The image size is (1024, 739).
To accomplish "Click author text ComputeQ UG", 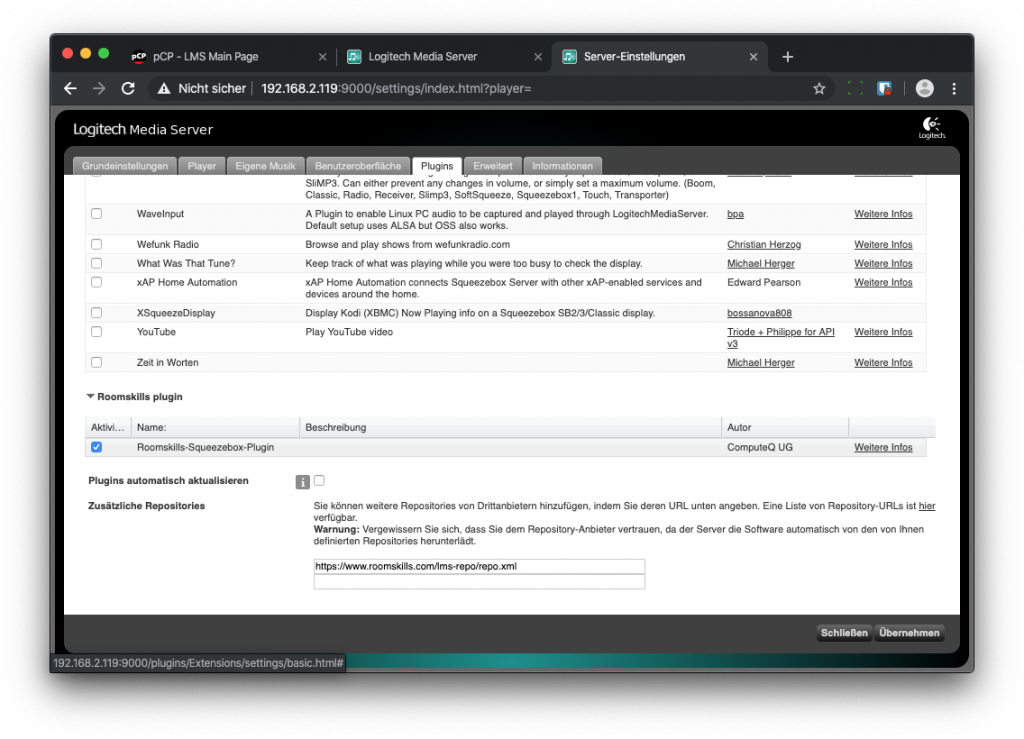I will click(x=760, y=448).
